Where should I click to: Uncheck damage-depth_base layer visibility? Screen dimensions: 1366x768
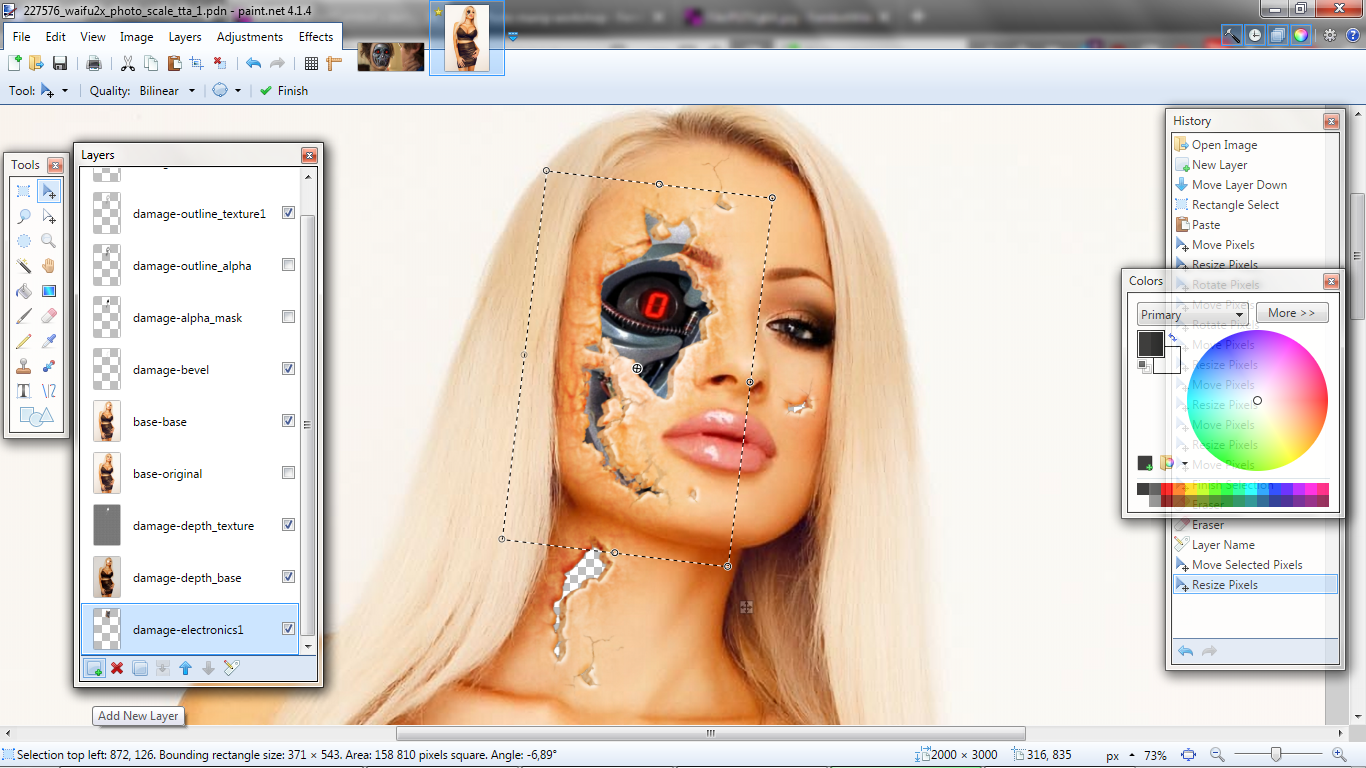[x=288, y=577]
